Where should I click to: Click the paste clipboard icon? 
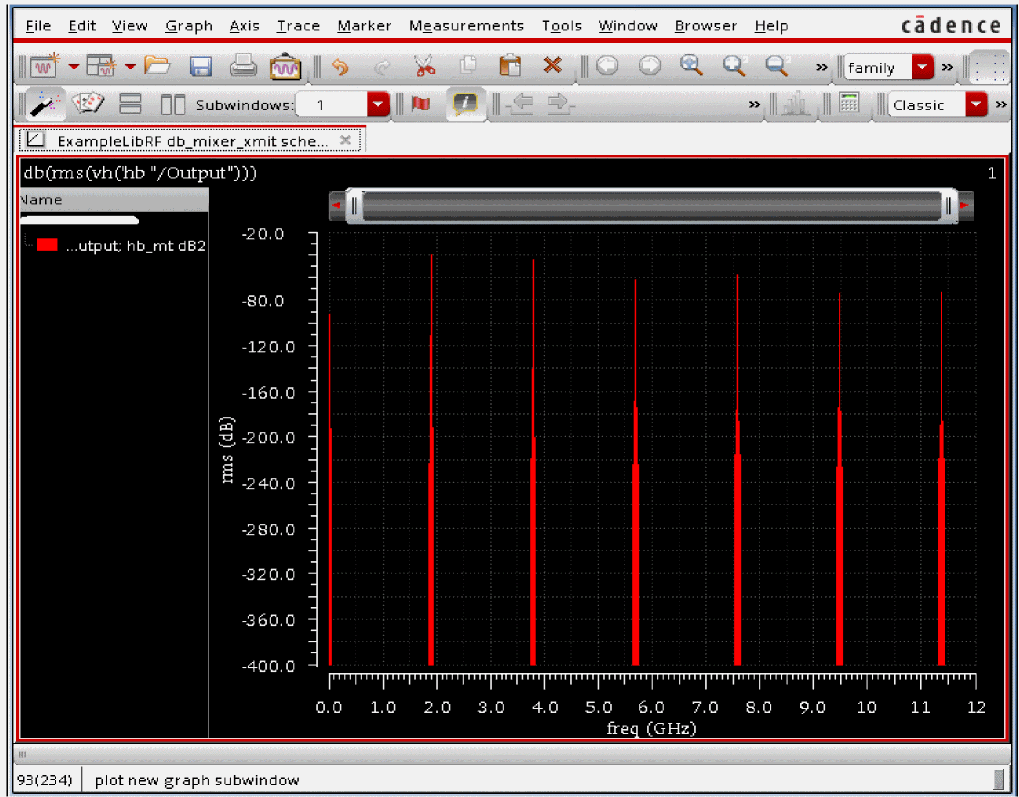[510, 67]
